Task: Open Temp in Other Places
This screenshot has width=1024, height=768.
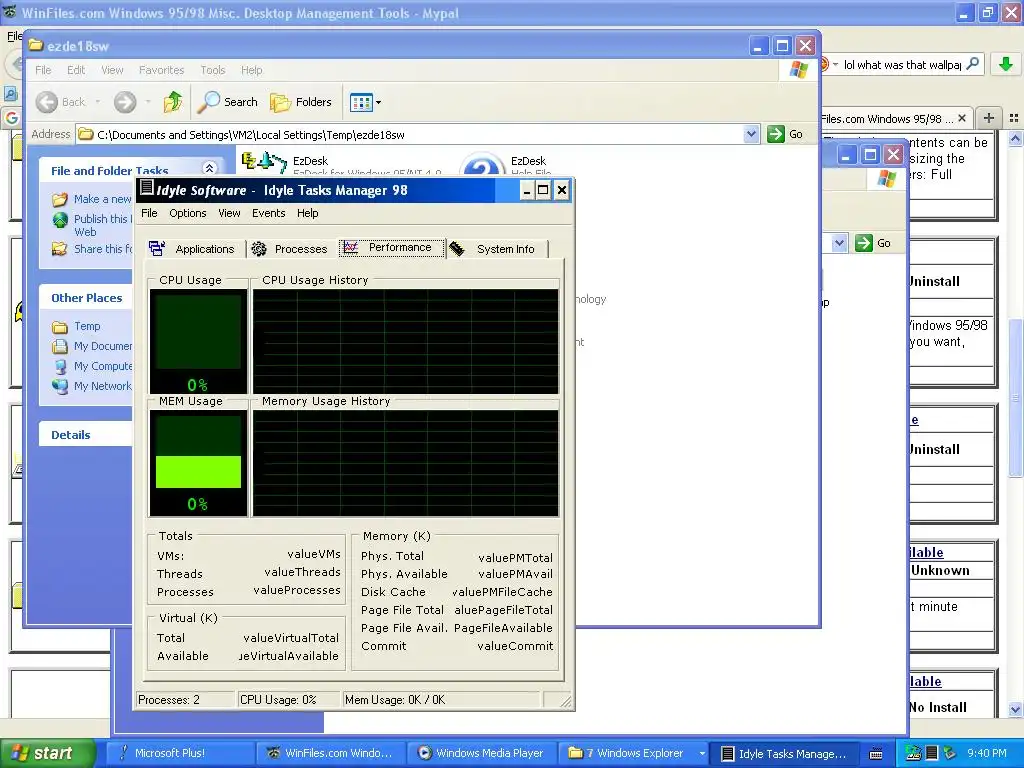Action: 77,326
